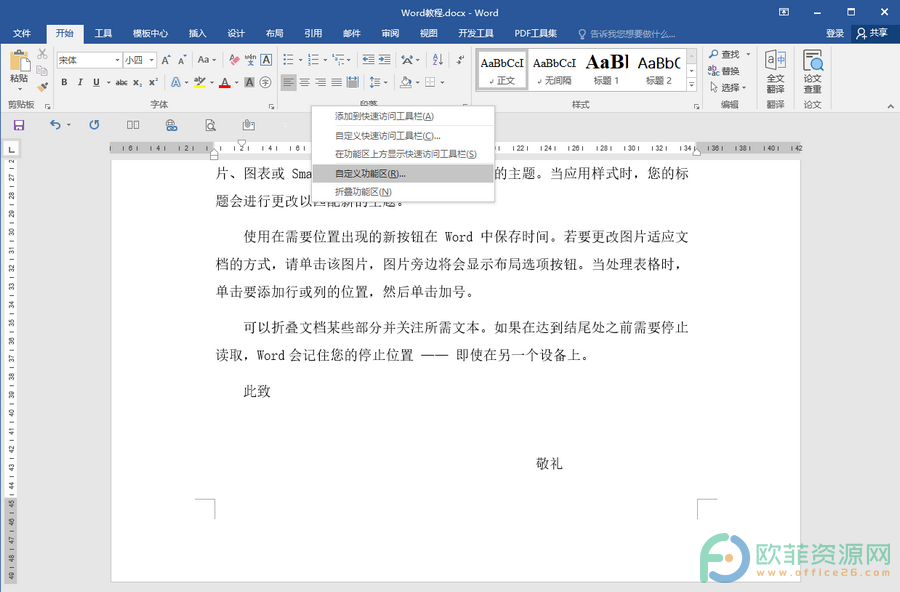Click the Format Painter brush icon
This screenshot has height=592, width=900.
(x=42, y=87)
